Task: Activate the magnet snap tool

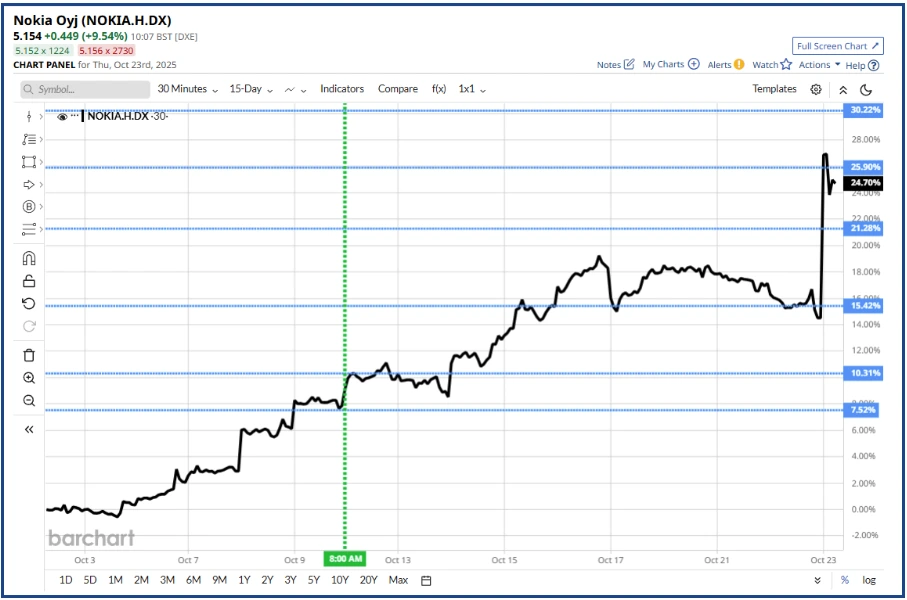Action: tap(29, 258)
